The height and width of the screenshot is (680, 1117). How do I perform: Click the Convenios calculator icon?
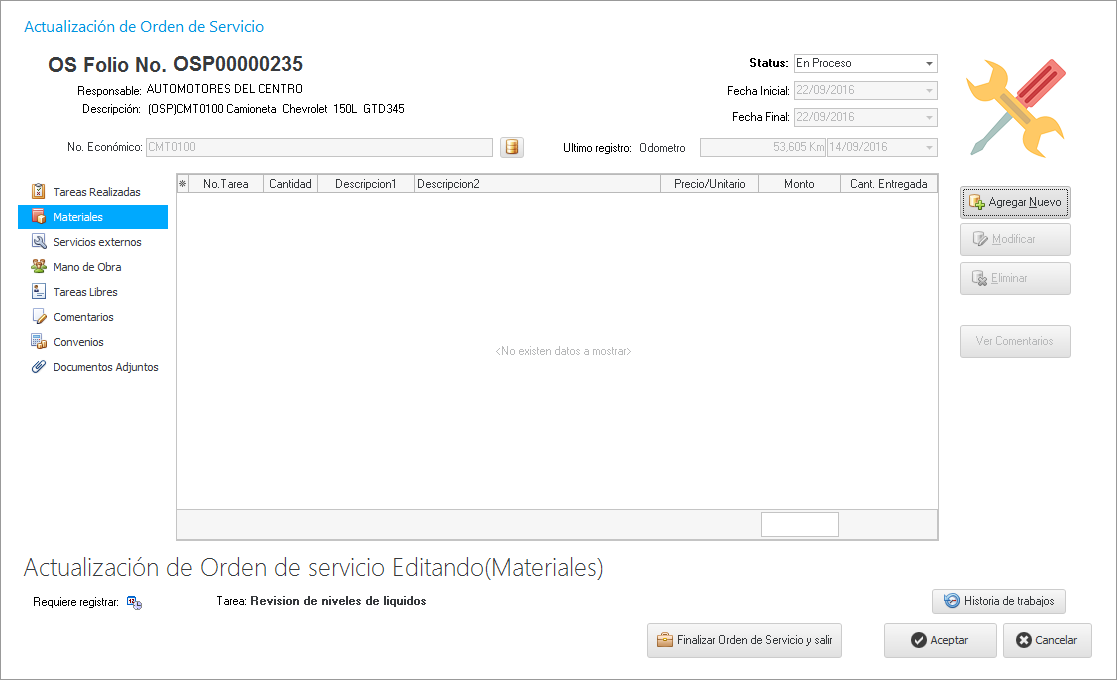(x=39, y=342)
